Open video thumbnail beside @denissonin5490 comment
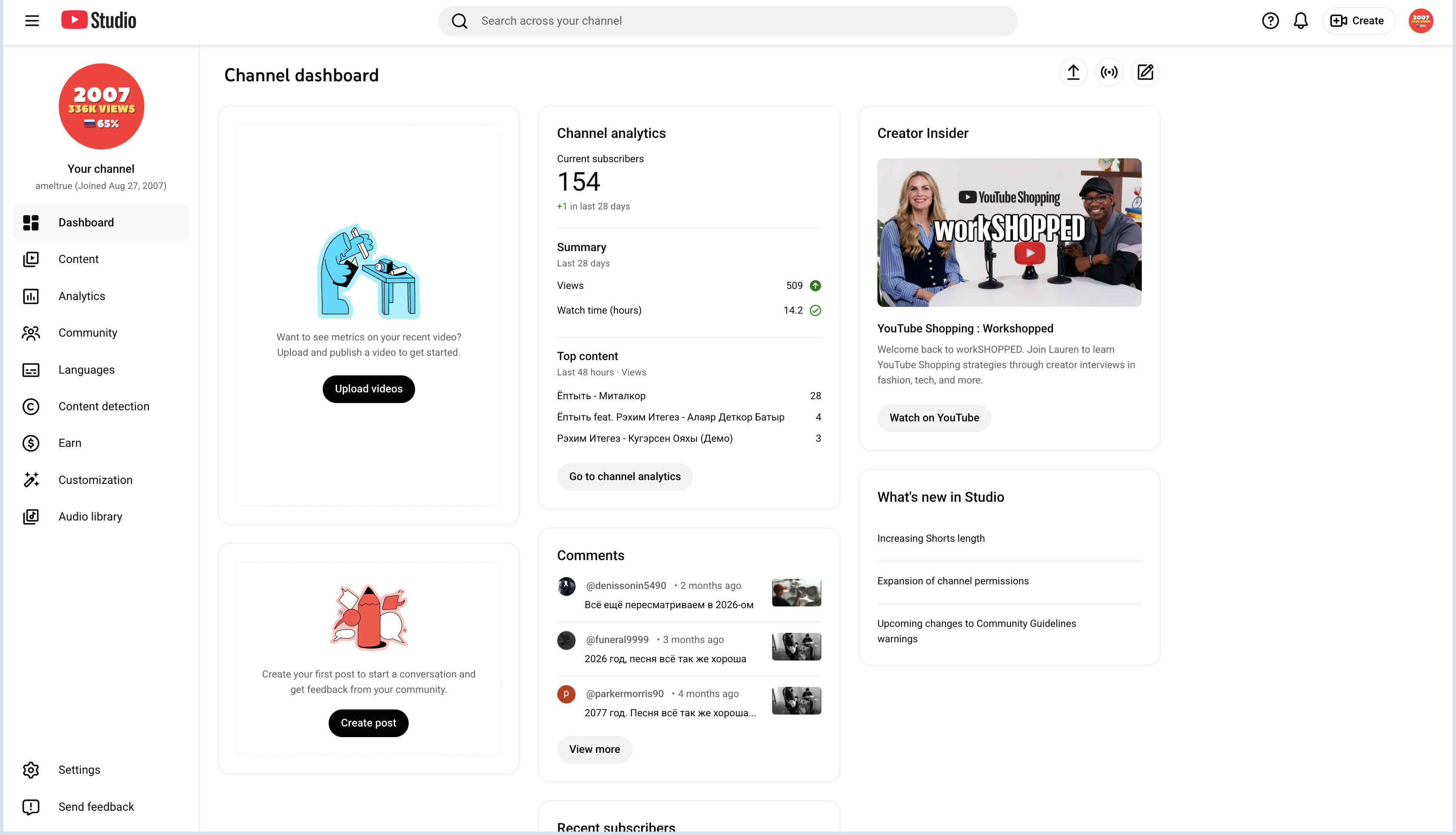 pyautogui.click(x=796, y=593)
